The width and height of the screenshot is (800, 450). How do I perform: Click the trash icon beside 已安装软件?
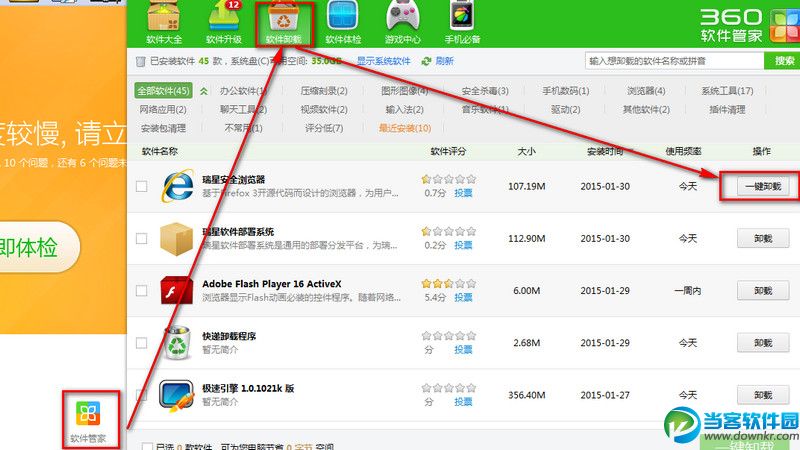point(141,62)
